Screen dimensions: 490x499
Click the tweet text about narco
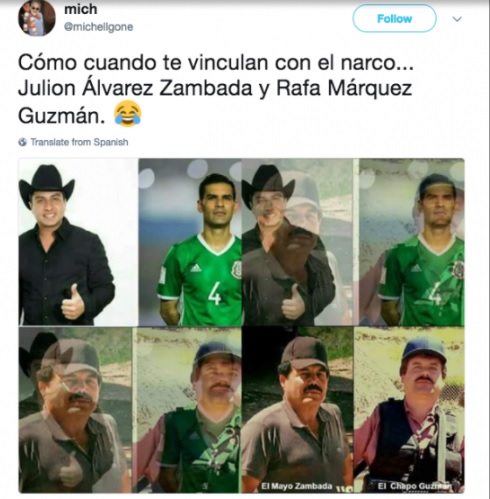(216, 89)
